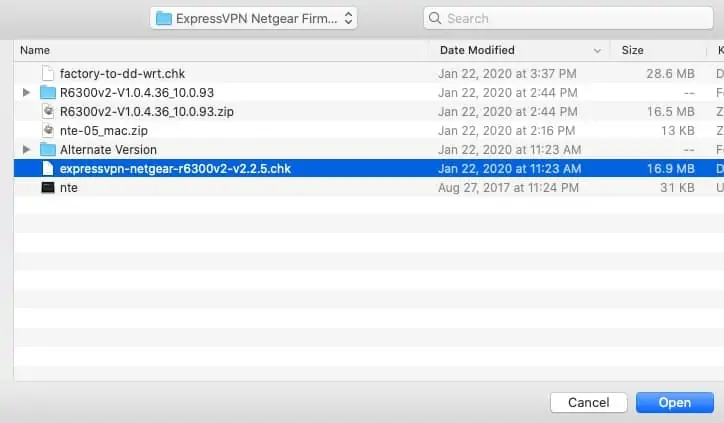Click the Date Modified sort chevron

coord(597,50)
